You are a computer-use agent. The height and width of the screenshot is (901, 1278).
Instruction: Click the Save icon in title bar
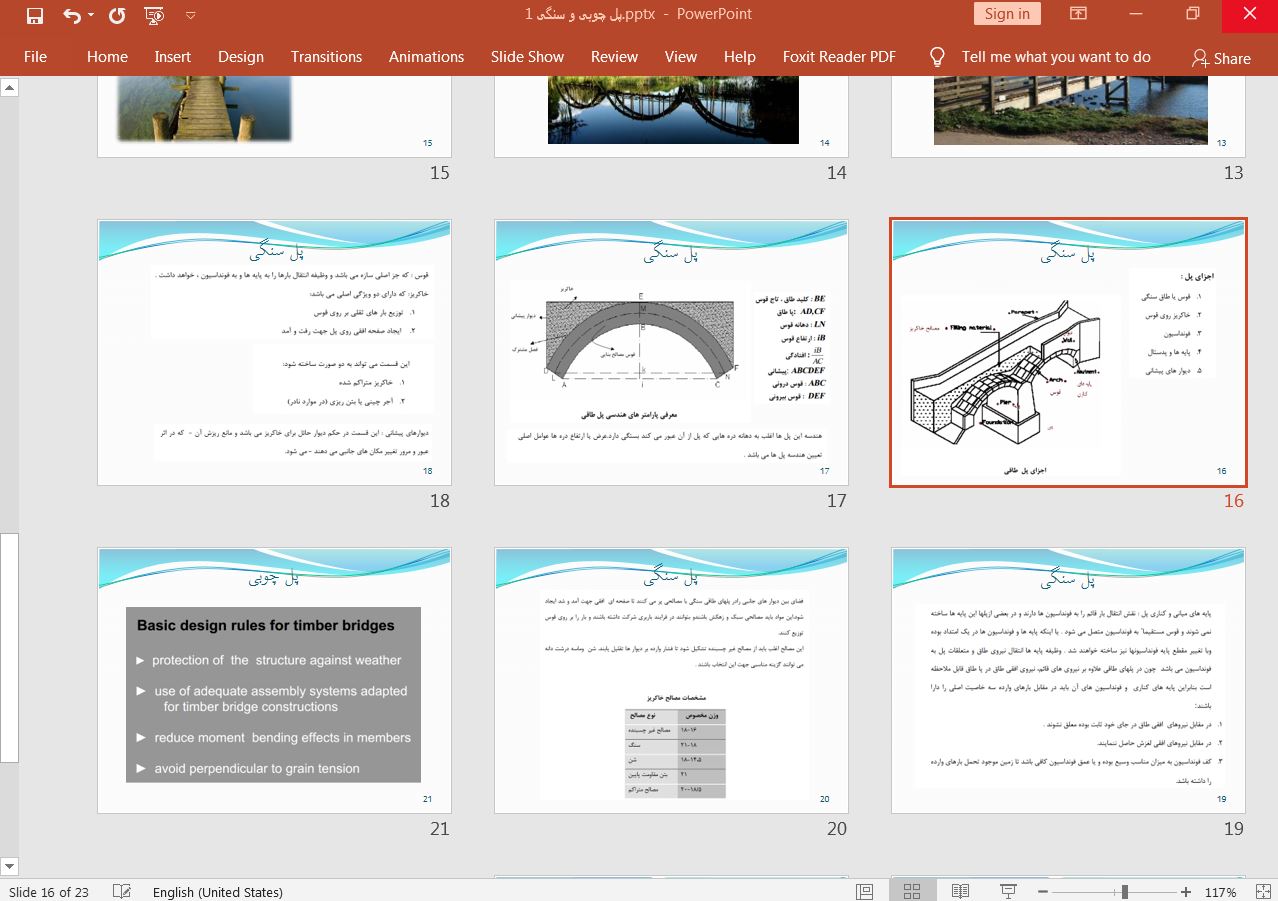click(34, 15)
